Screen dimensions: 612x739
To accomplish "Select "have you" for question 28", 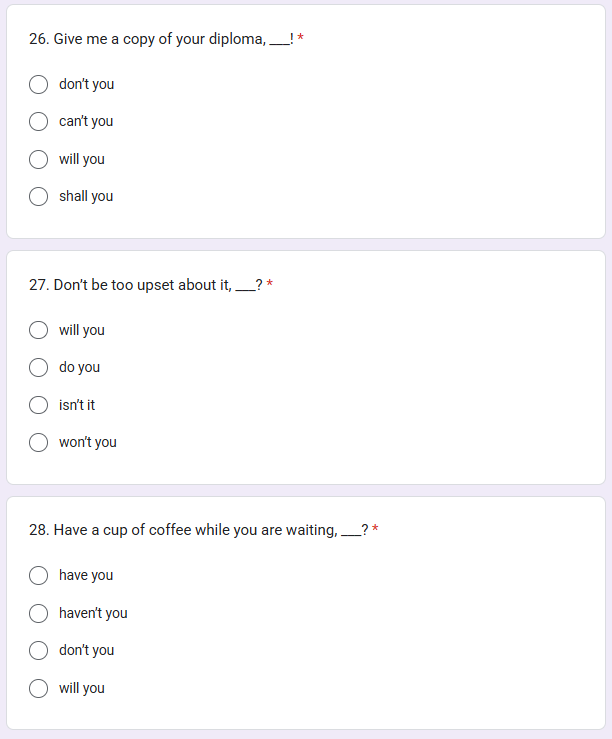I will [38, 575].
